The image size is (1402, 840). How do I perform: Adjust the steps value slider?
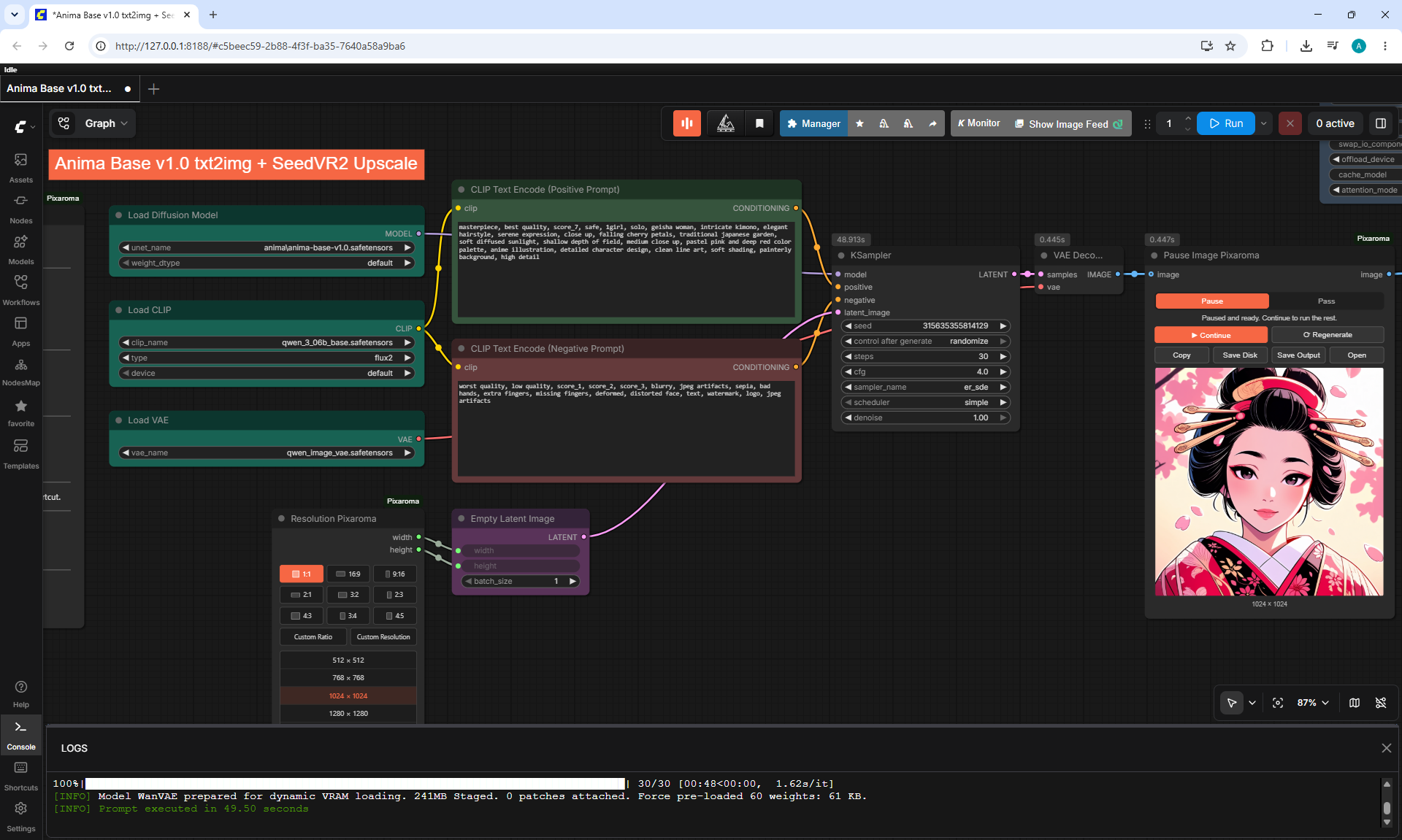pyautogui.click(x=926, y=356)
